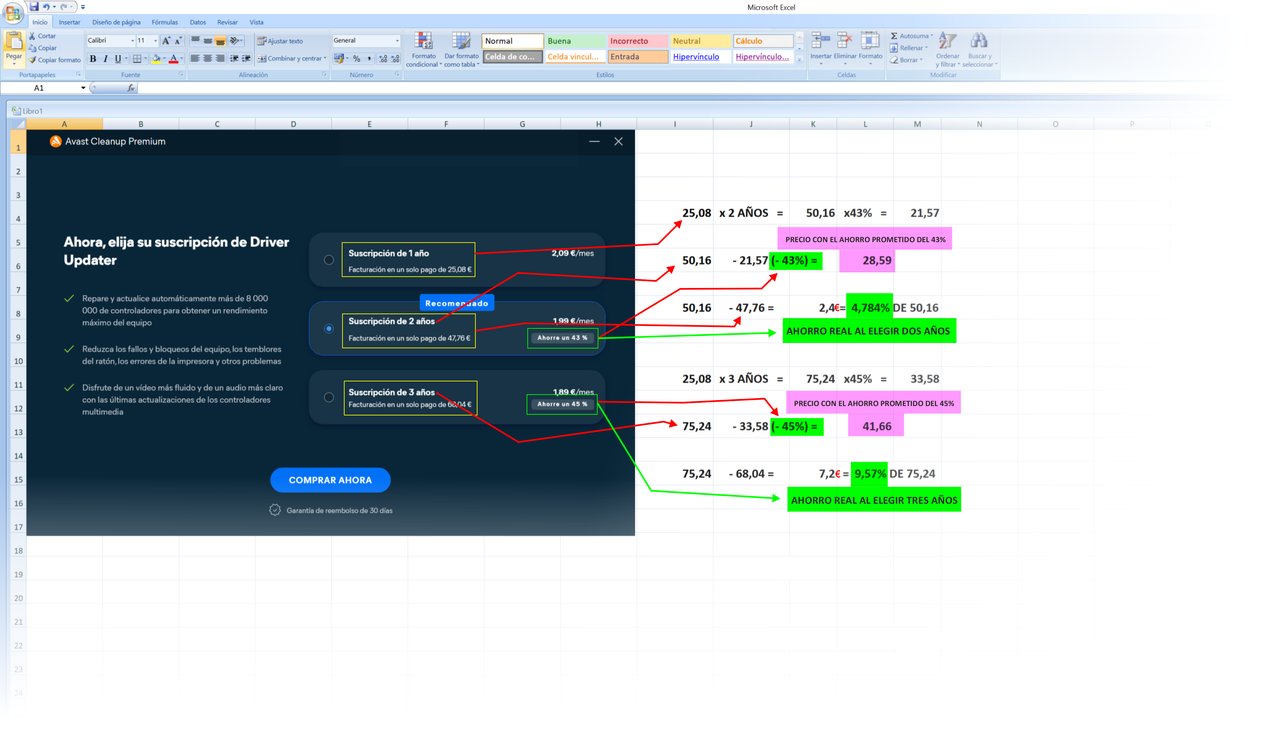1280x755 pixels.
Task: Click Buscar y seleccionar binoculars
Action: 979,49
